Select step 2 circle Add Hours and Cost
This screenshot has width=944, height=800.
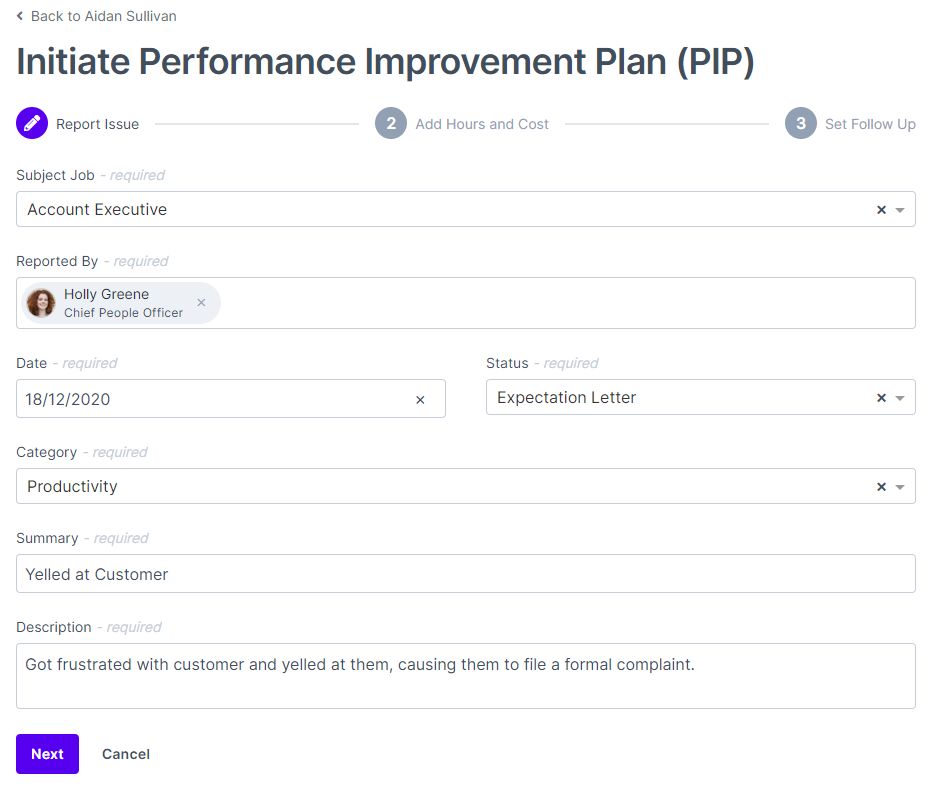[x=391, y=123]
